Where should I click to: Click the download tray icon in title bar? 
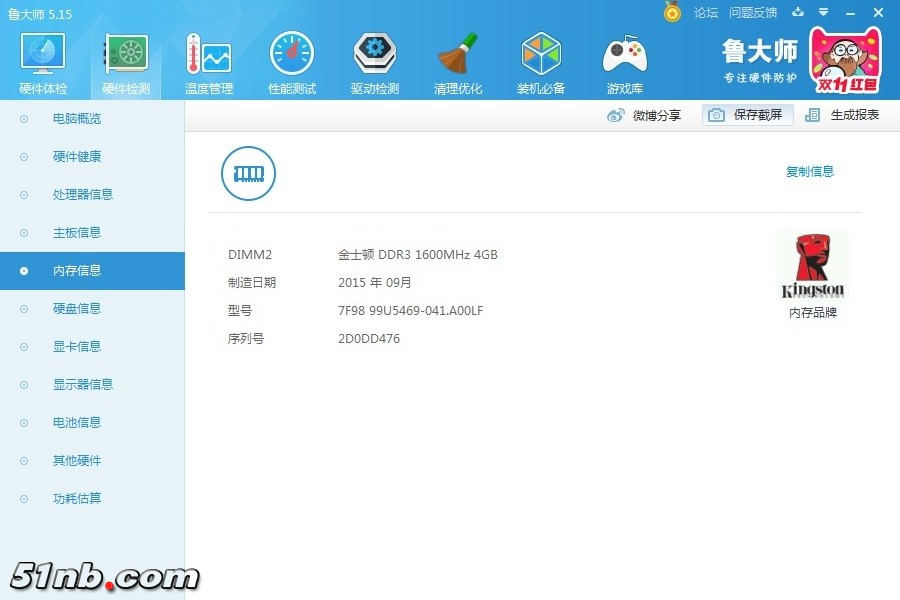point(798,13)
